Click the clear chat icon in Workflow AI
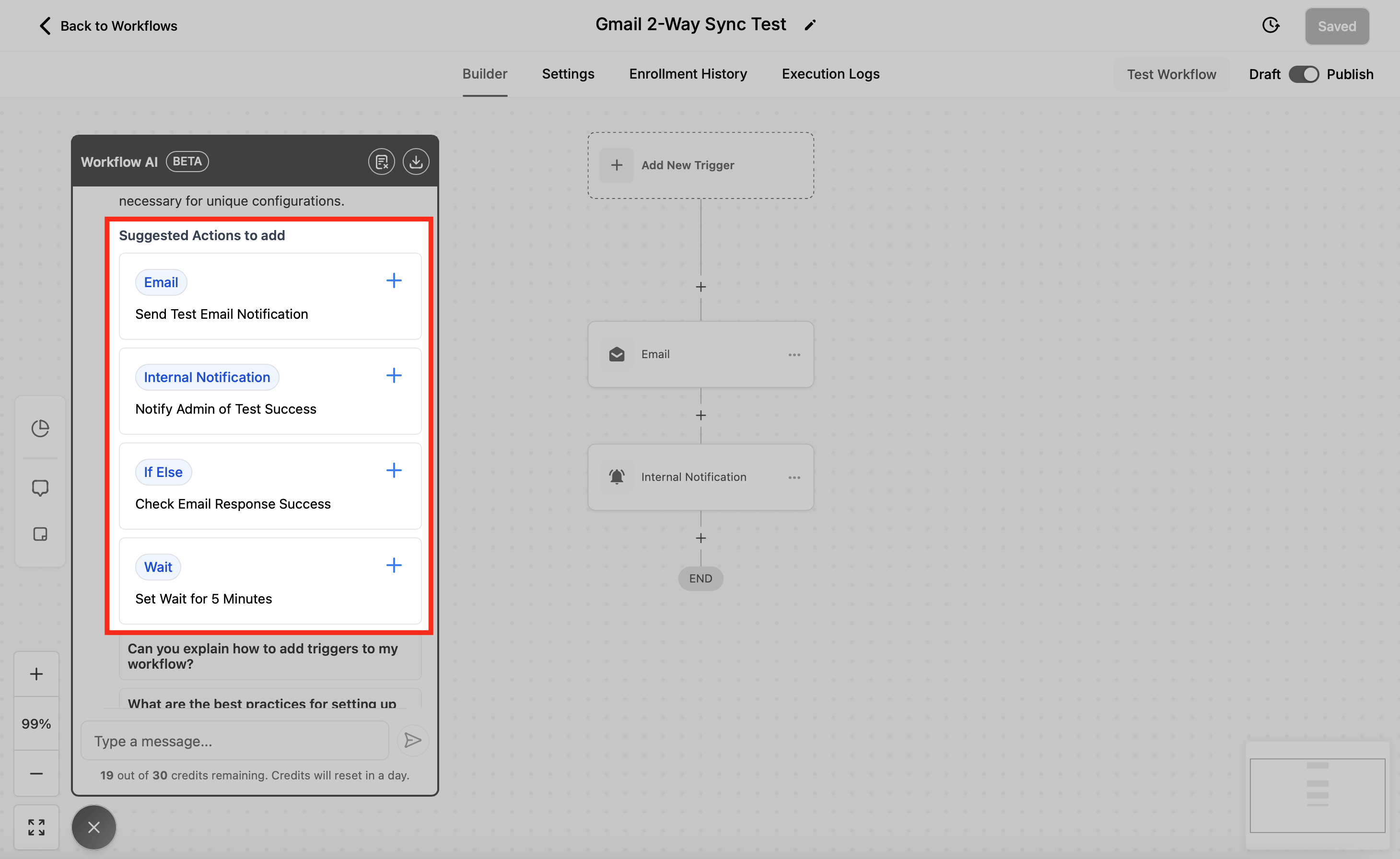The height and width of the screenshot is (859, 1400). 381,162
